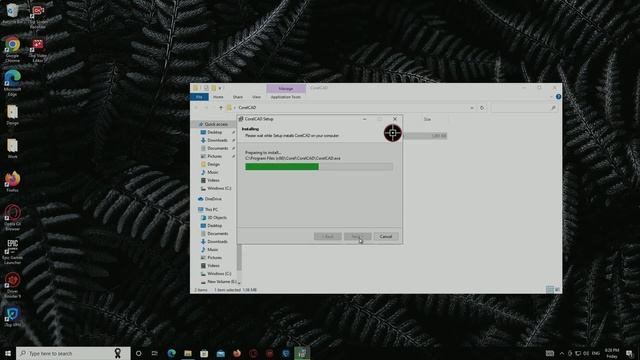Screen dimensions: 640x360
Task: Open the VPN shield desktop shortcut
Action: tap(12, 317)
